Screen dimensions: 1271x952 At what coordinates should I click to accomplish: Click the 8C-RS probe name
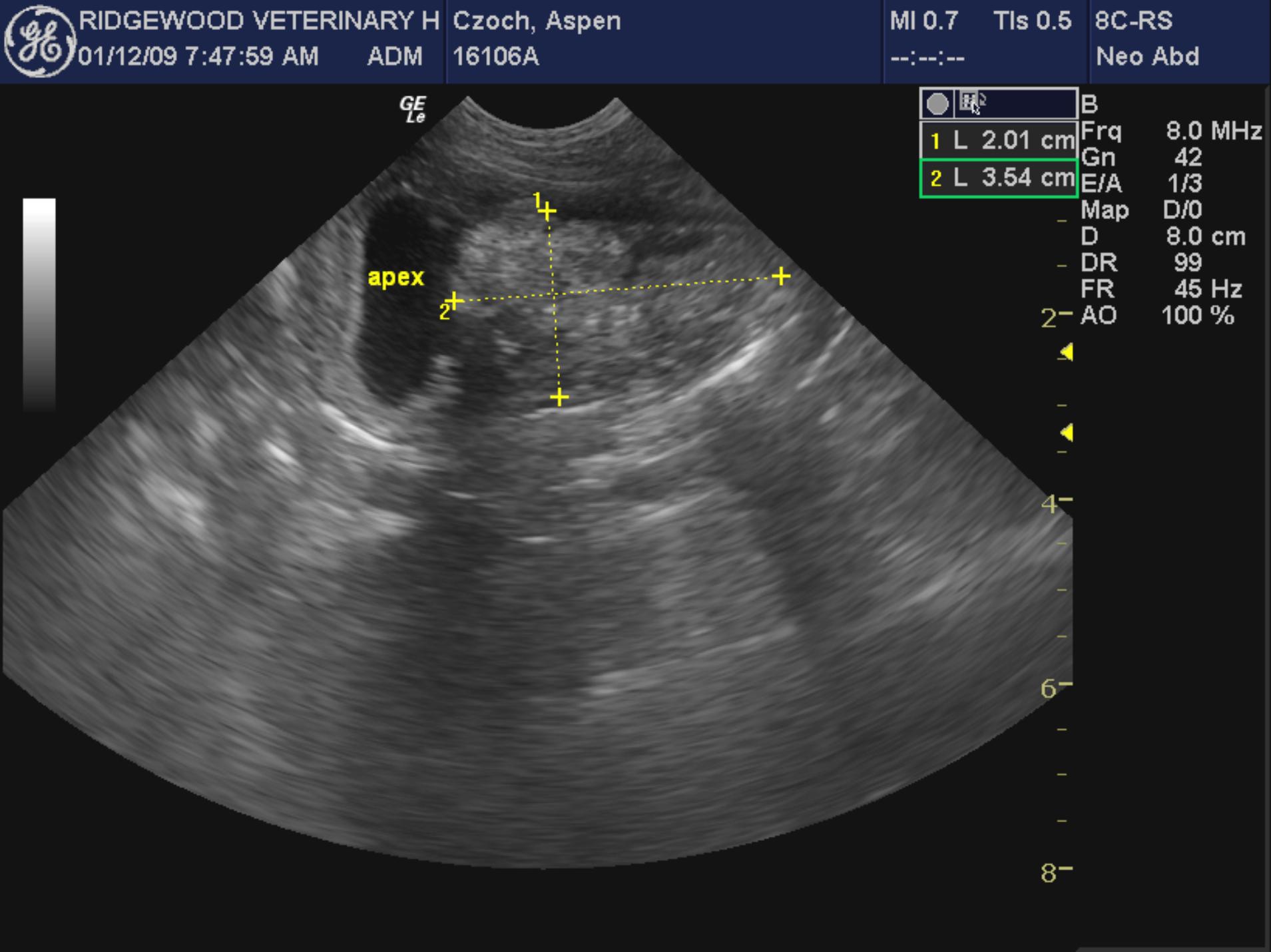pyautogui.click(x=1133, y=21)
